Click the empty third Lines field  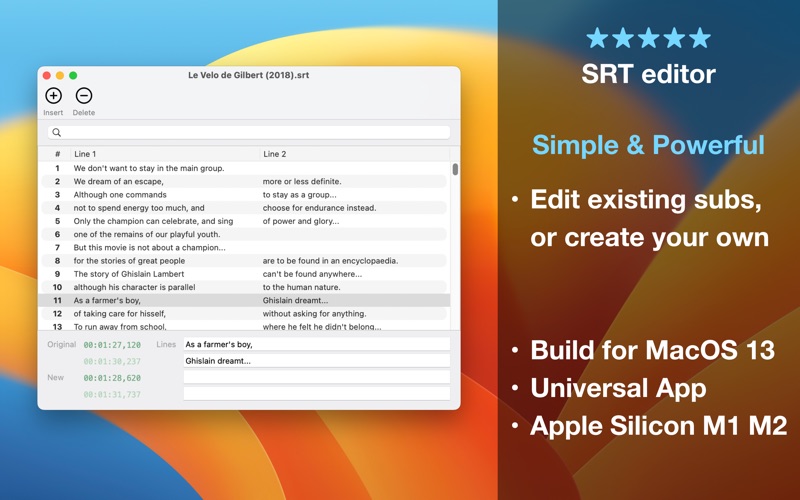317,378
